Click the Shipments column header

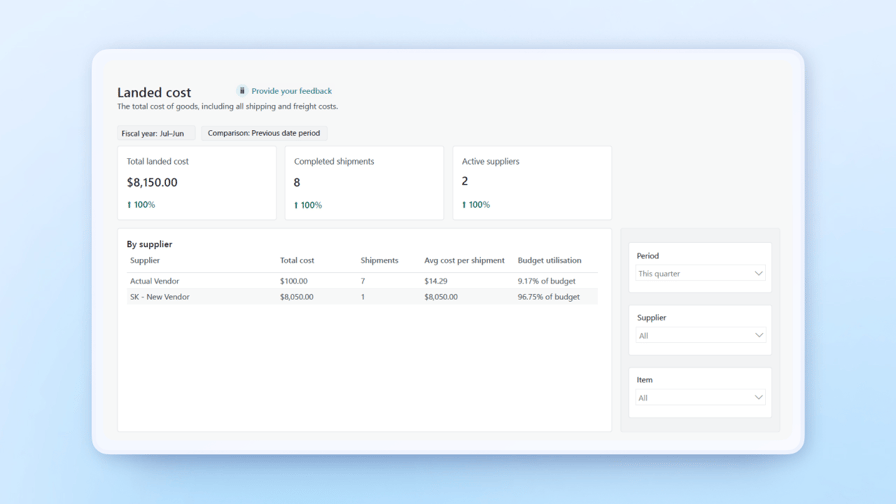pos(379,261)
